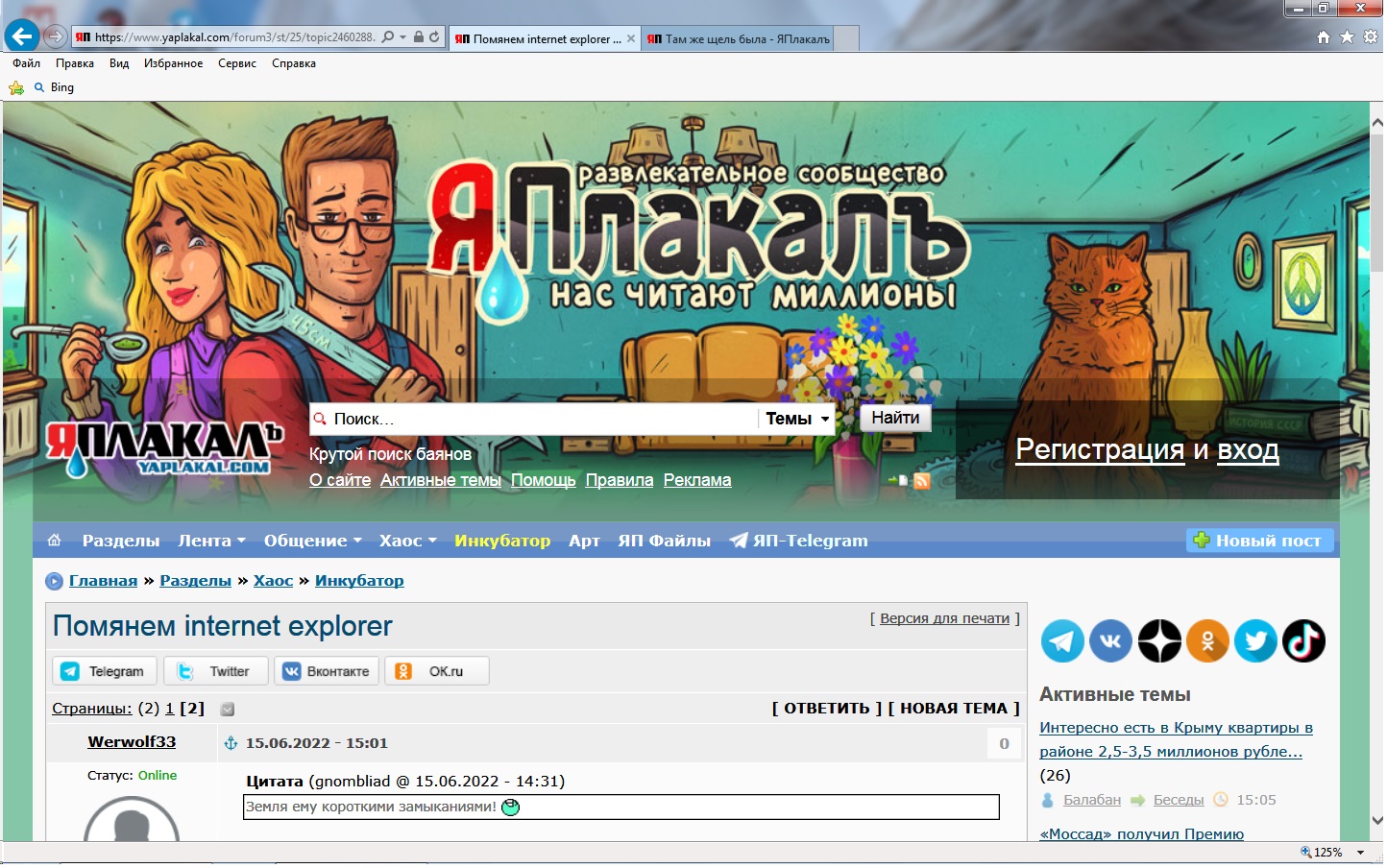Click the НОВАЯ ТЕМА link

click(x=954, y=710)
